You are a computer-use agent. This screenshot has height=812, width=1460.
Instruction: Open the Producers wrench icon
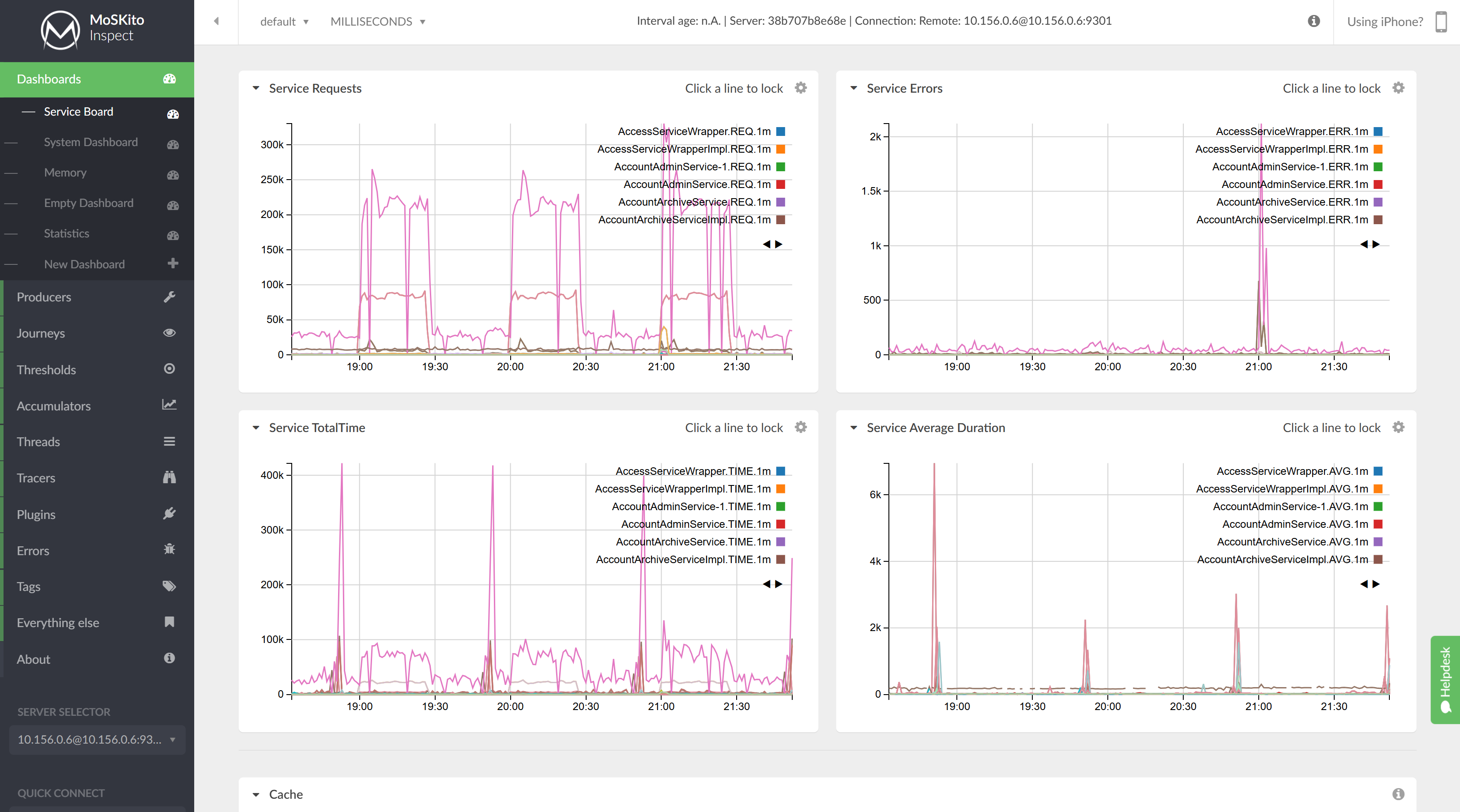click(x=169, y=297)
